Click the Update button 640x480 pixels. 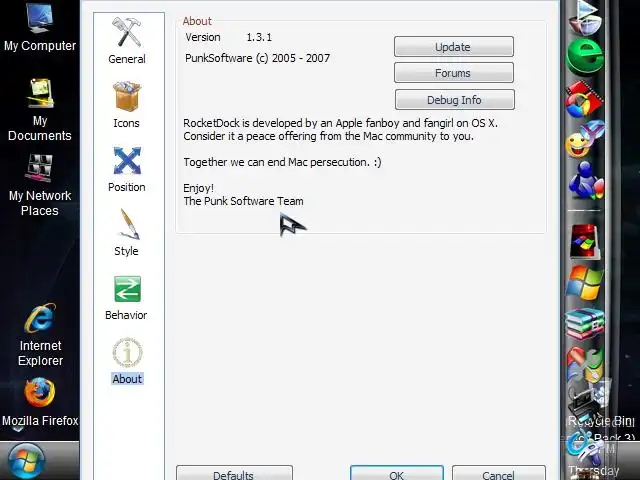pyautogui.click(x=453, y=47)
